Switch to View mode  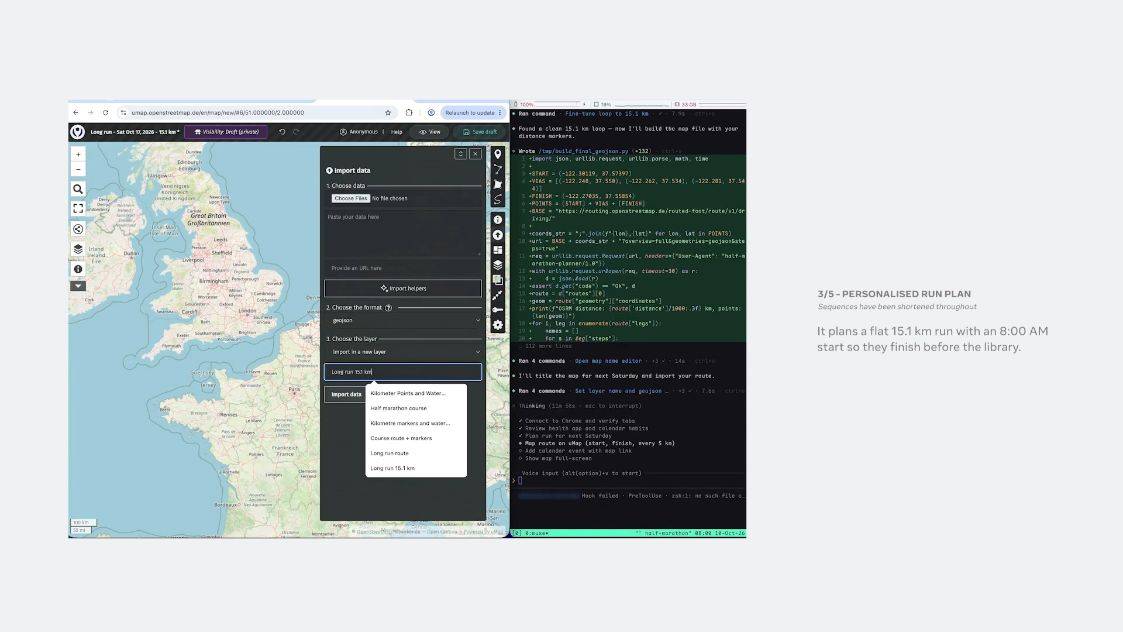pyautogui.click(x=430, y=132)
